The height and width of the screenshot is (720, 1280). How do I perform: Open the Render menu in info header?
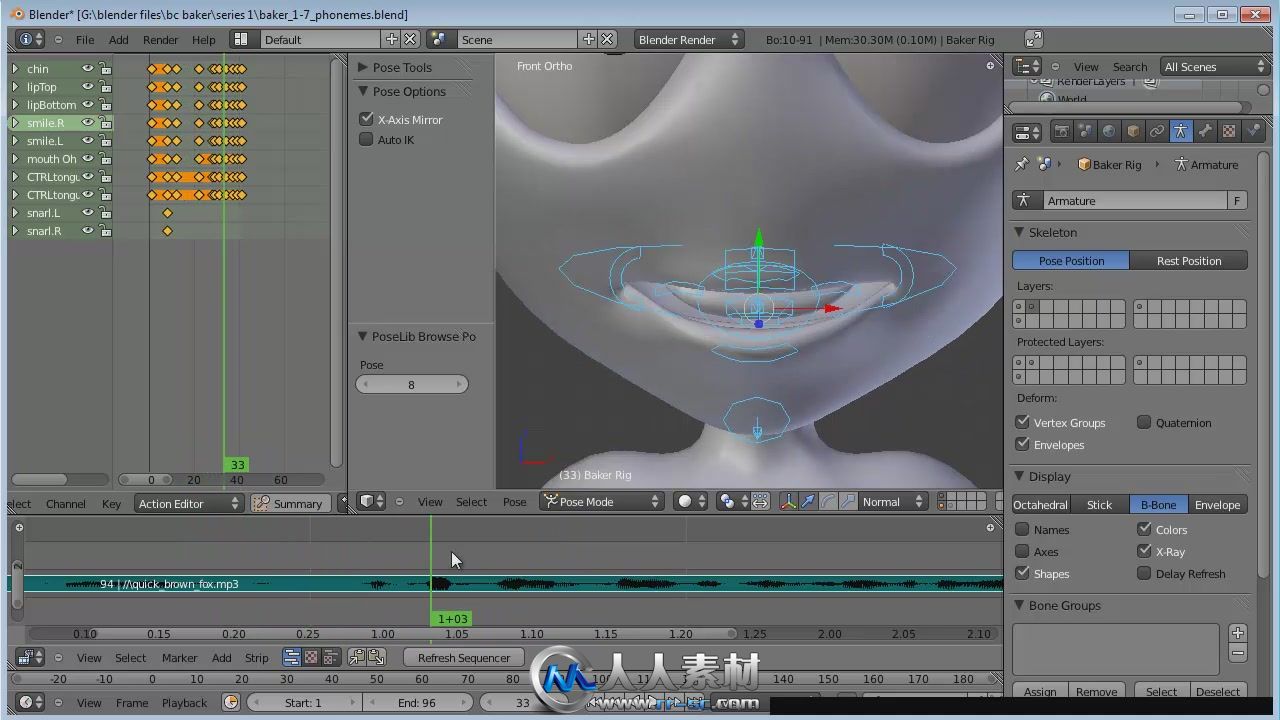click(160, 40)
